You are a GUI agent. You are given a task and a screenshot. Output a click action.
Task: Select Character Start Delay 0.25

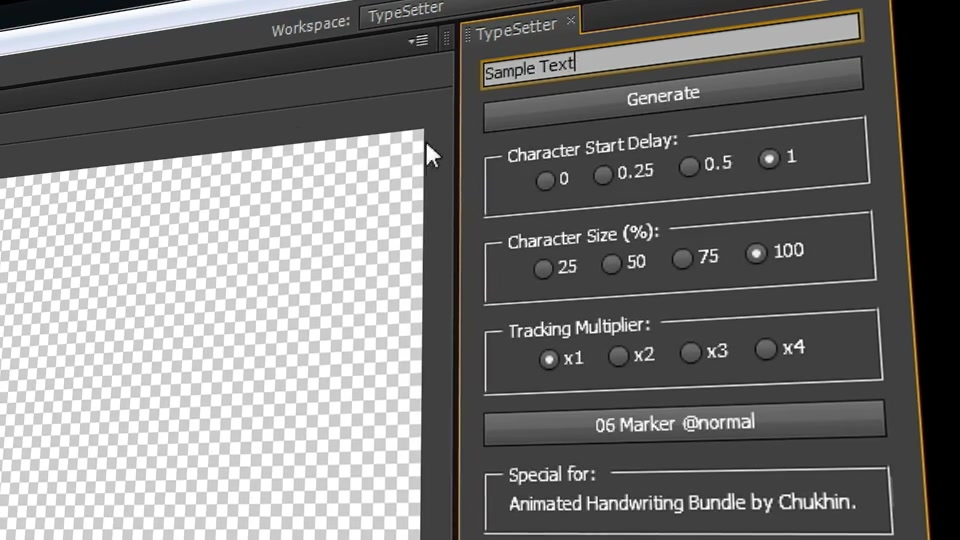603,175
